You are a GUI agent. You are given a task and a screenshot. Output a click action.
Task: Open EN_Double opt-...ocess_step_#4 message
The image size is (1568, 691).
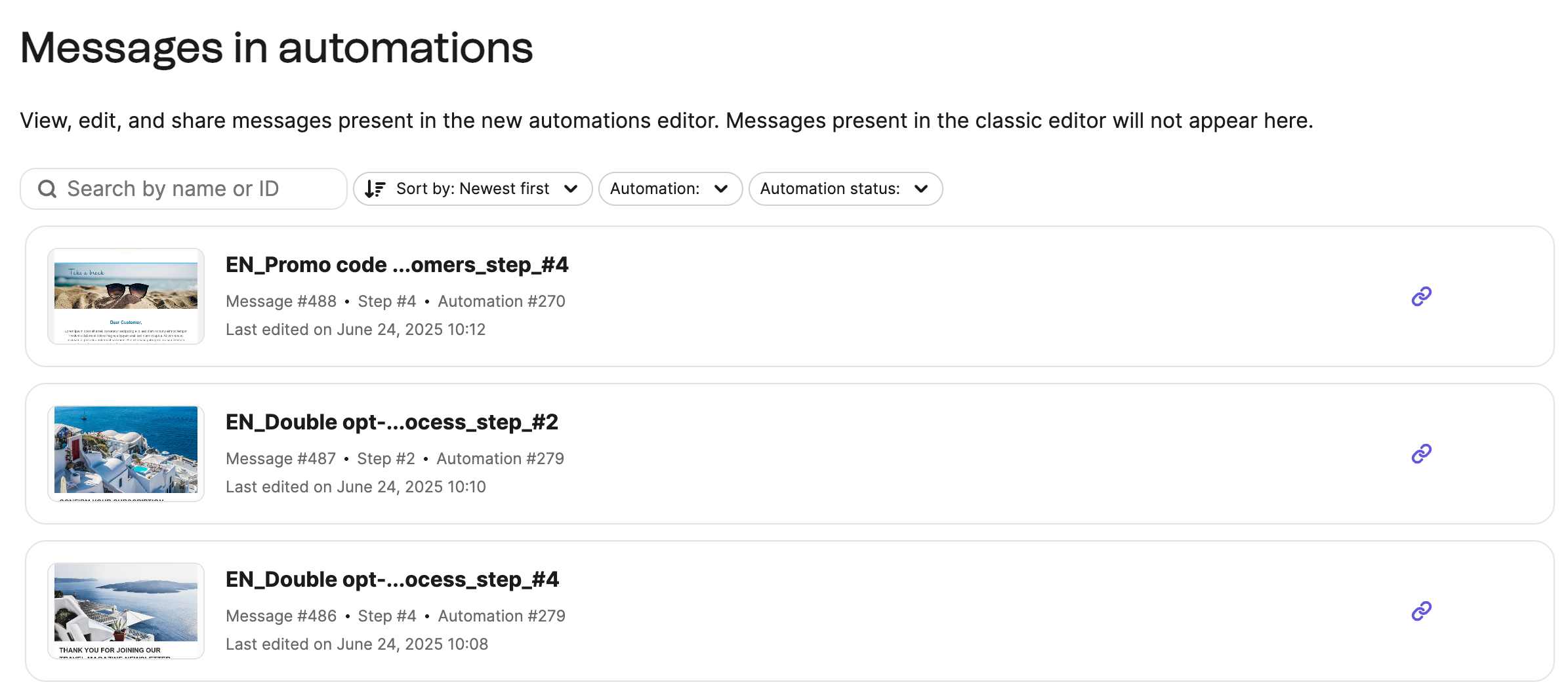coord(392,580)
